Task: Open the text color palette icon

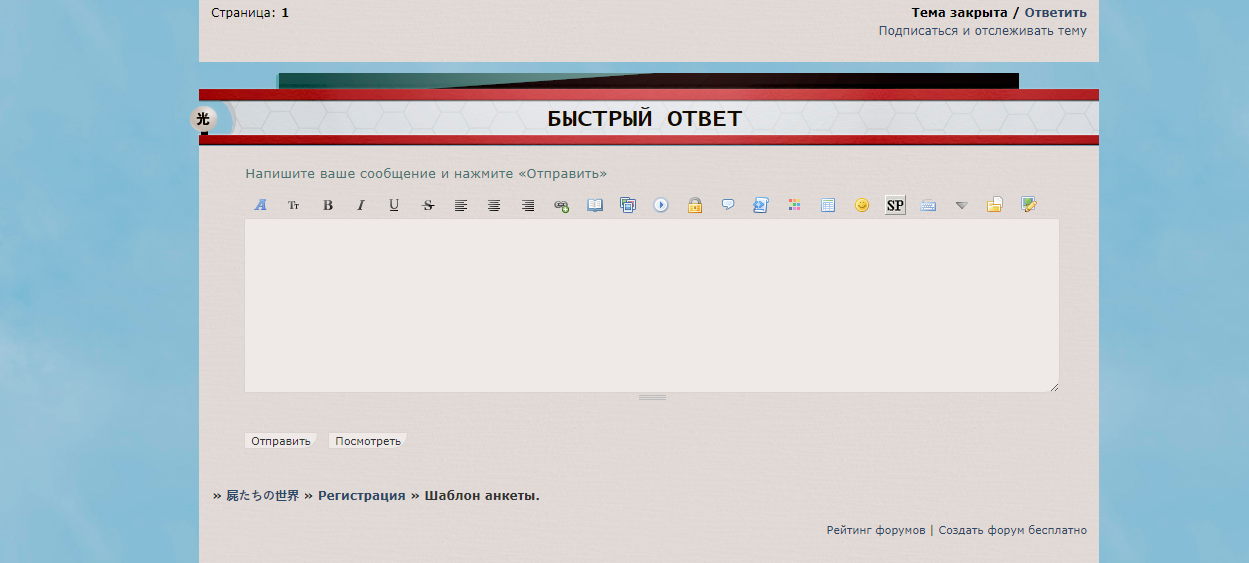Action: (795, 205)
